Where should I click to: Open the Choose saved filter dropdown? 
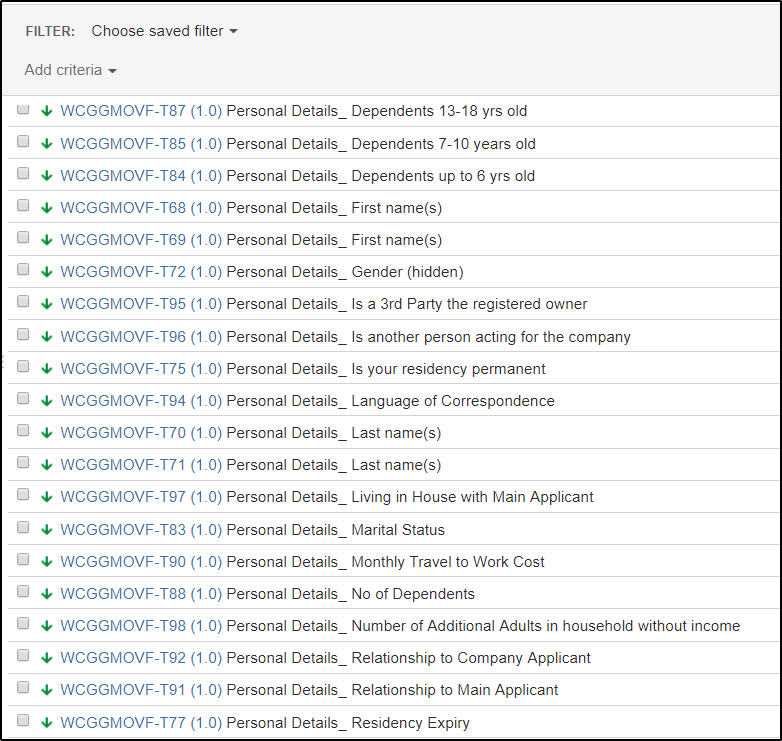(x=164, y=31)
